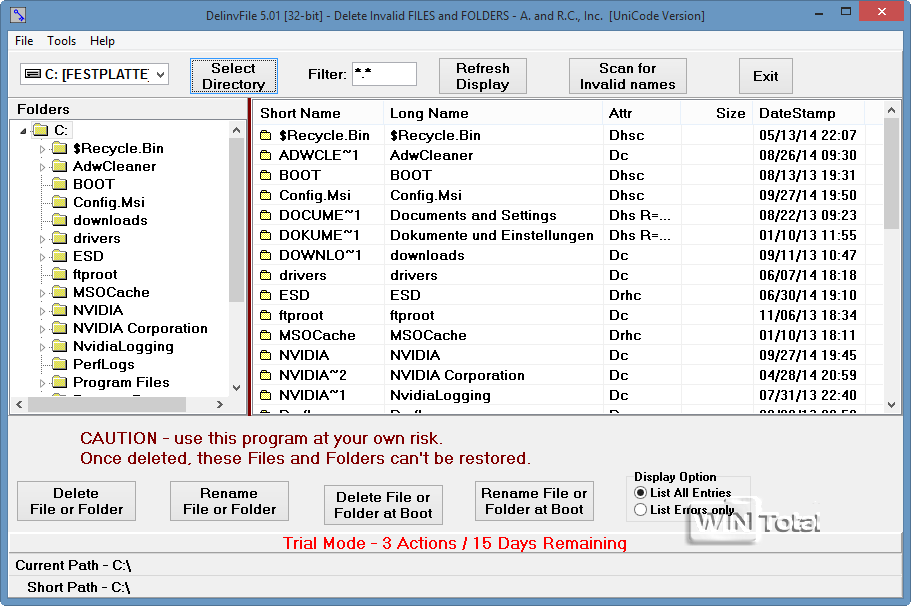
Task: Open the C: [FESTPLATTE] drive dropdown
Action: [x=160, y=74]
